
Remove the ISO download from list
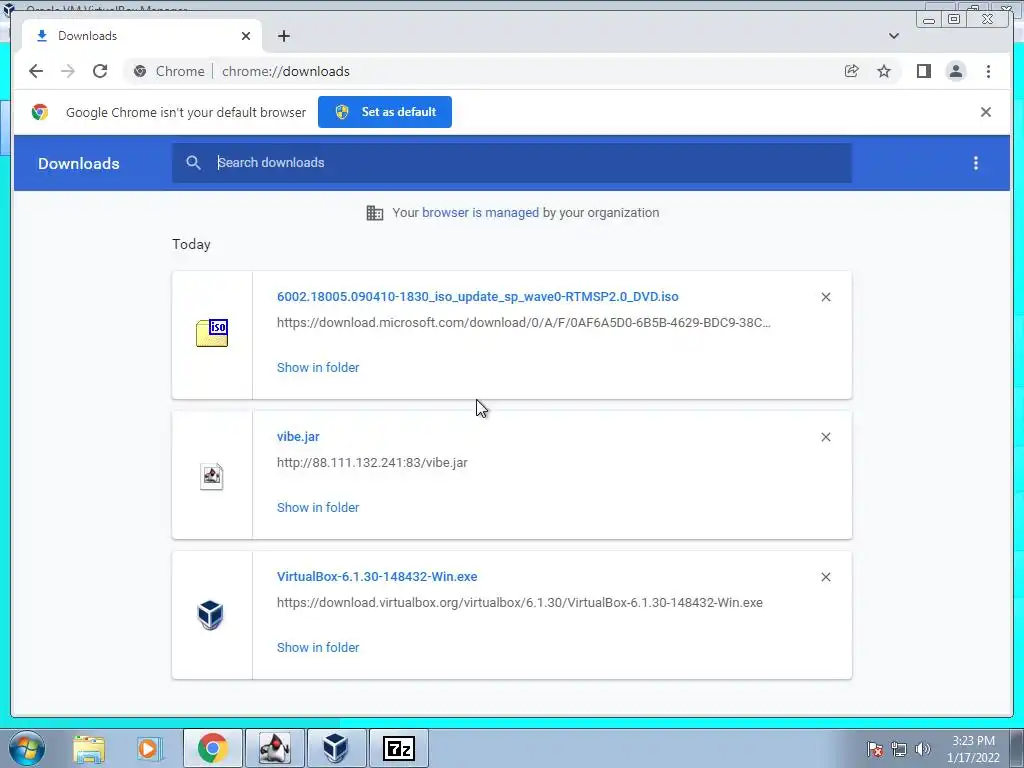(x=826, y=297)
